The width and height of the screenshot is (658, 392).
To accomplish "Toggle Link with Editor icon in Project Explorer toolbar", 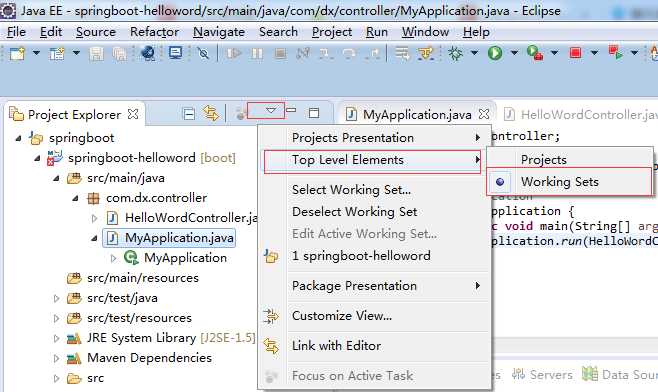I will click(x=211, y=113).
